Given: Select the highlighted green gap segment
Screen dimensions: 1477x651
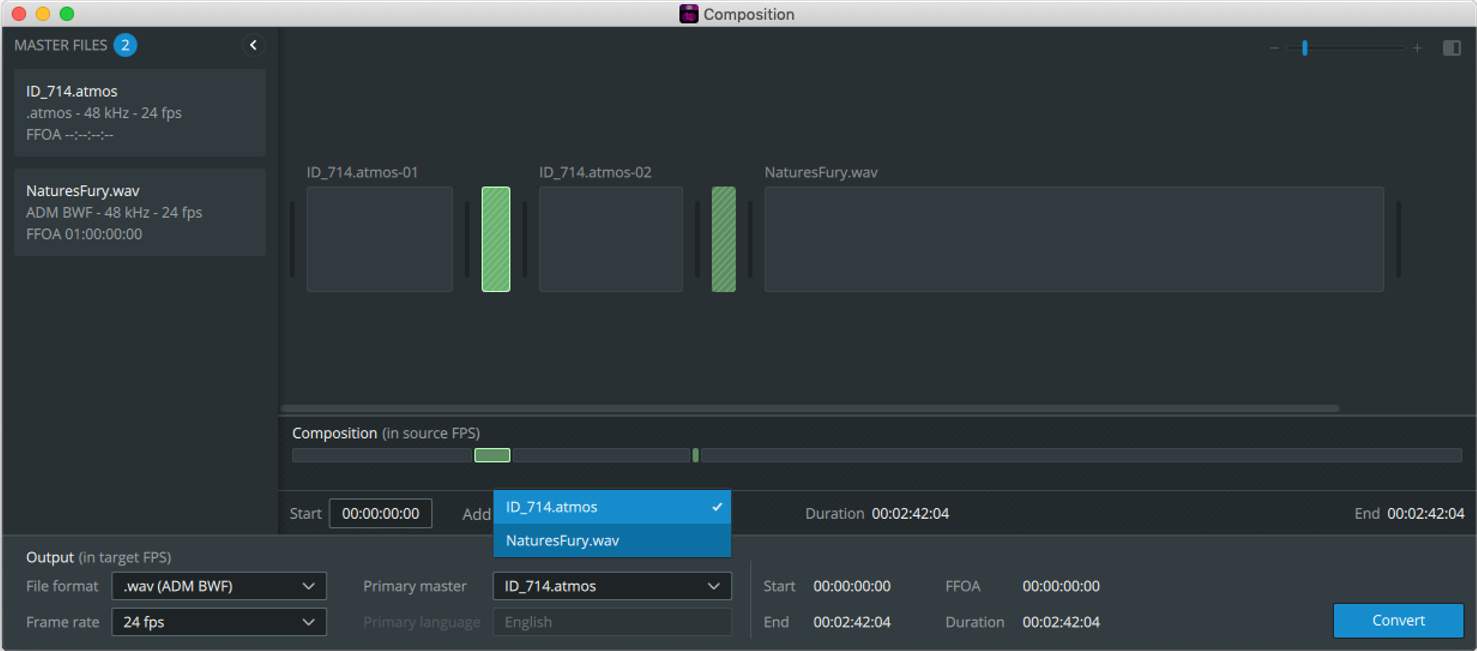Looking at the screenshot, I should (x=496, y=240).
